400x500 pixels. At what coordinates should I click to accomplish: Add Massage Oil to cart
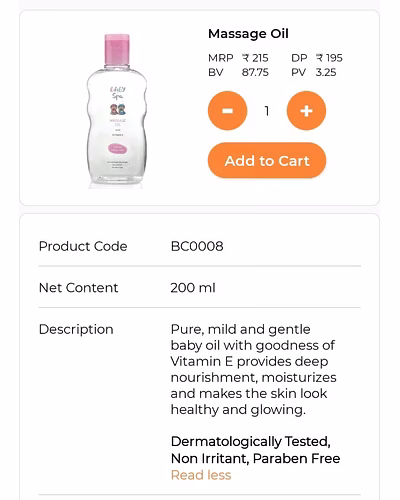point(267,160)
